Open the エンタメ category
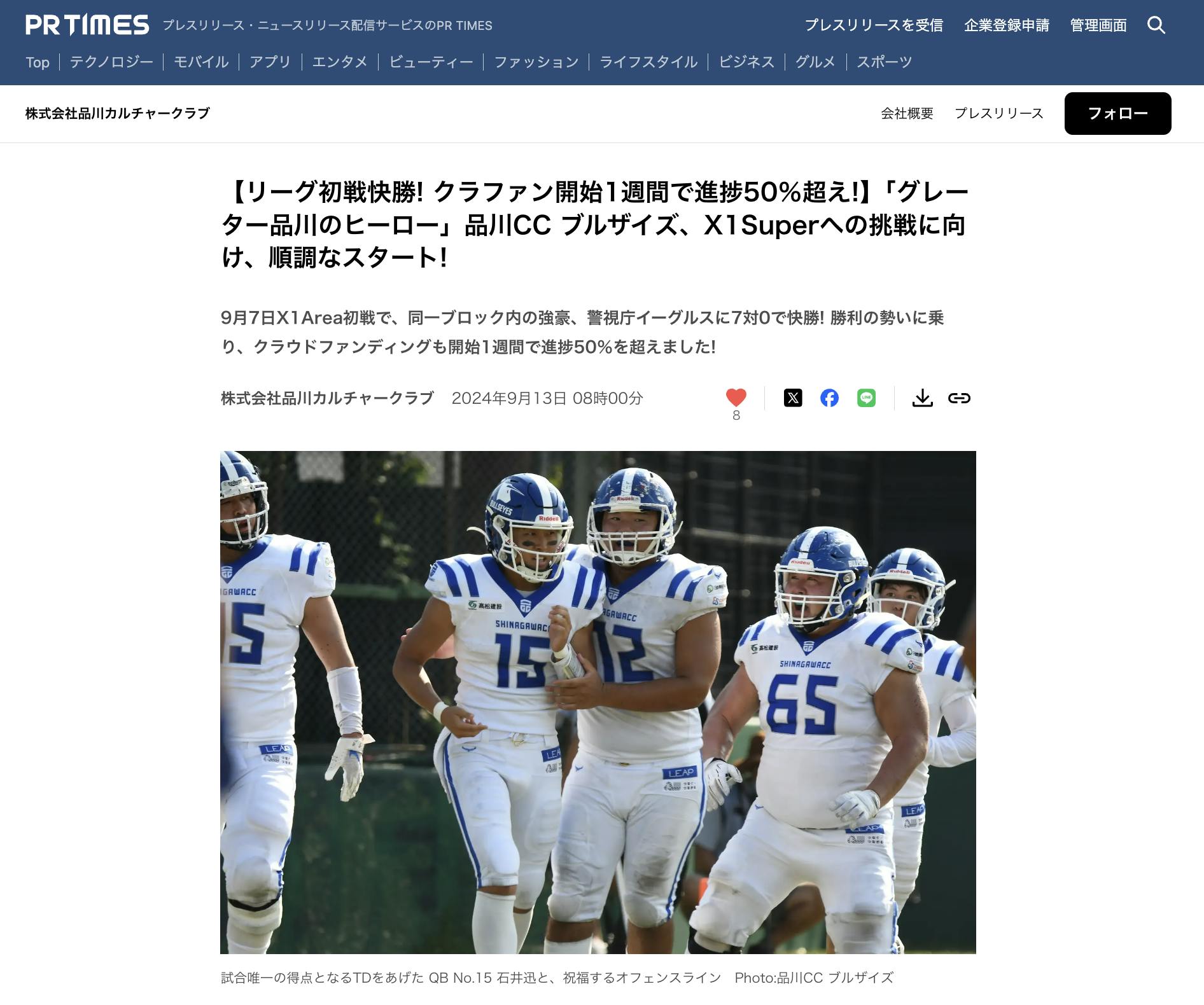The height and width of the screenshot is (1005, 1204). pos(340,62)
